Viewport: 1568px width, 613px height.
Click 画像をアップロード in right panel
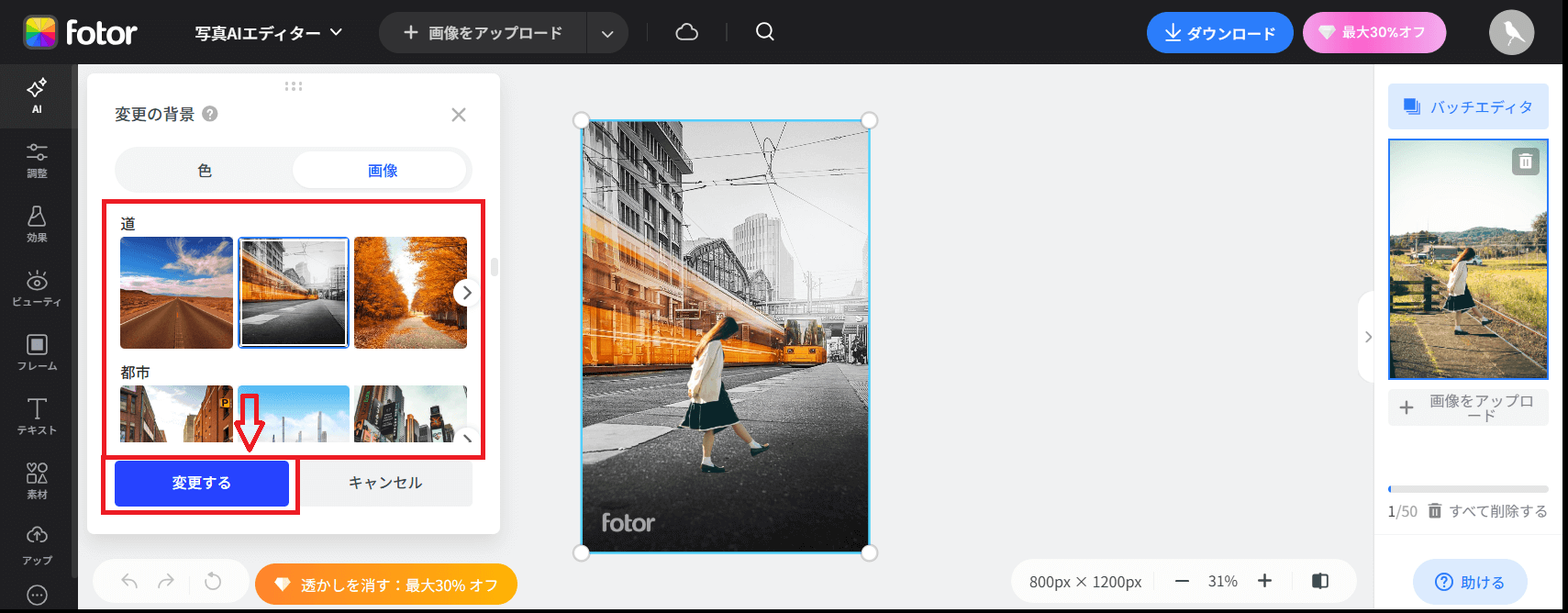pyautogui.click(x=1468, y=407)
